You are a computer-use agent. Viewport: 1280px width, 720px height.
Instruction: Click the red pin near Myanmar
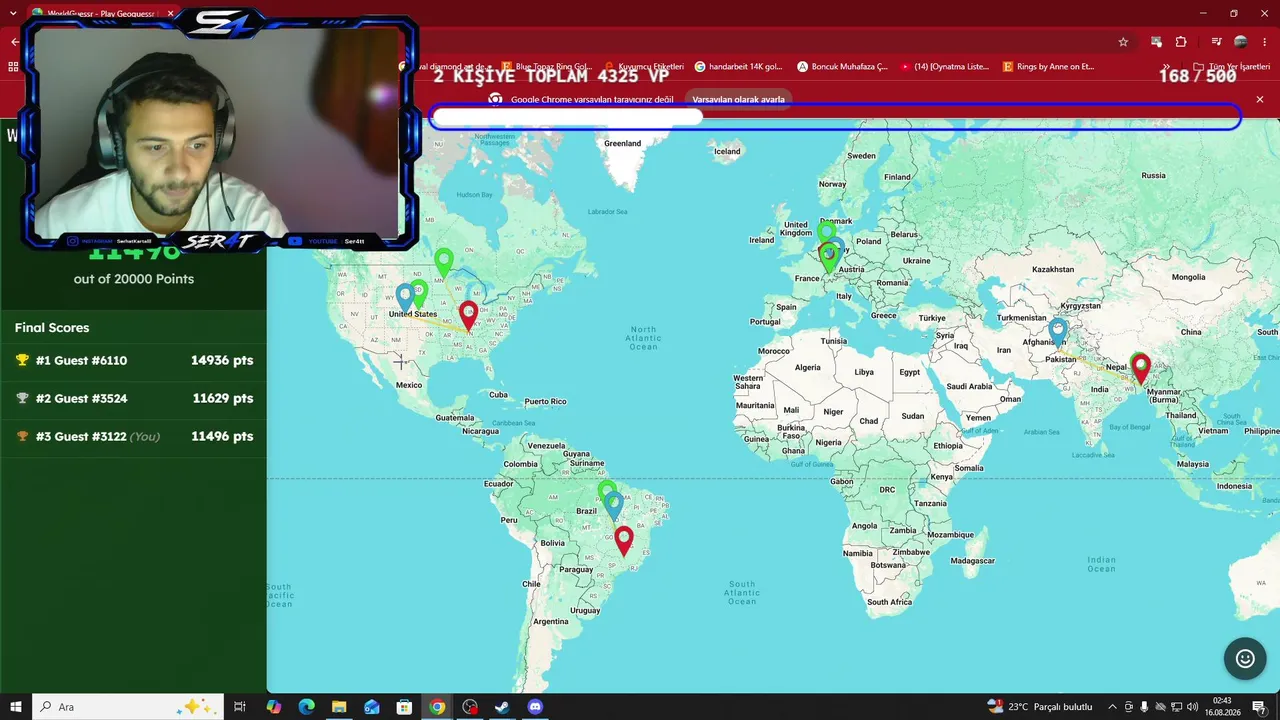tap(1140, 369)
